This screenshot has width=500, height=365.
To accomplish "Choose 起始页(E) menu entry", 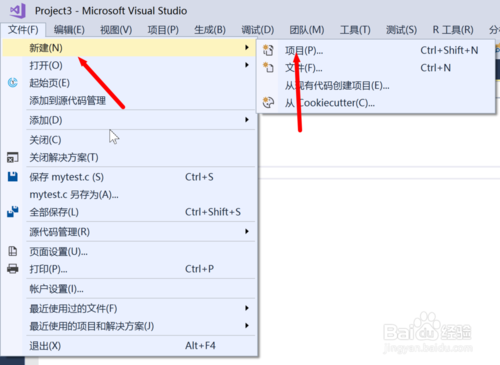I will pyautogui.click(x=129, y=83).
